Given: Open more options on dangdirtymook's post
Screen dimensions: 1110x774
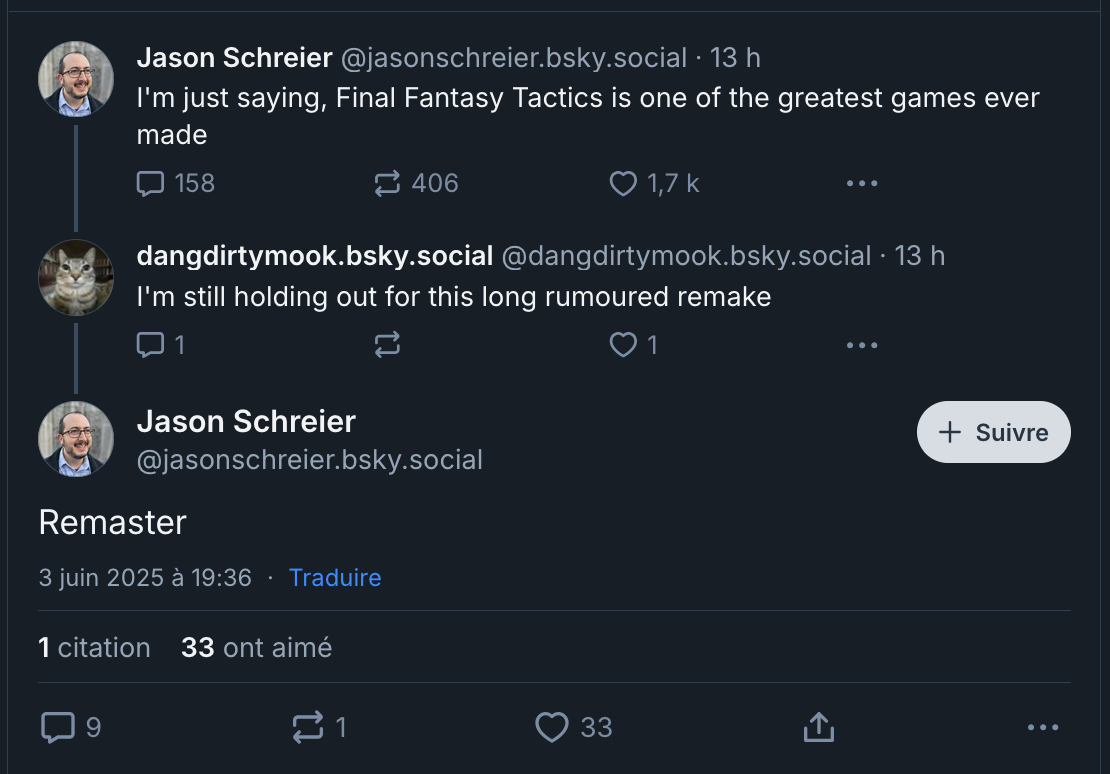Looking at the screenshot, I should (x=861, y=345).
